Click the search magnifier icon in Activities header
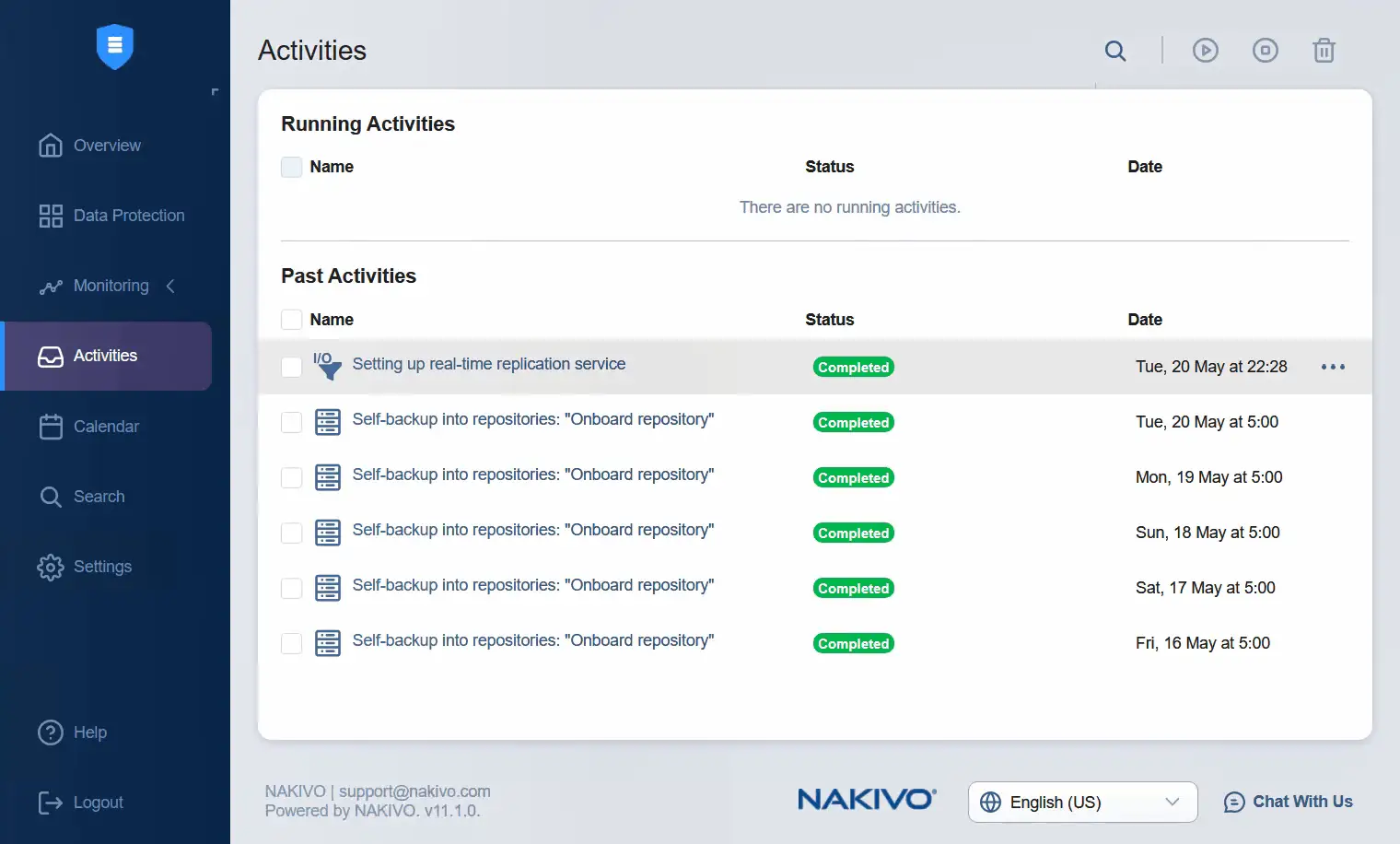The height and width of the screenshot is (844, 1400). (1115, 51)
